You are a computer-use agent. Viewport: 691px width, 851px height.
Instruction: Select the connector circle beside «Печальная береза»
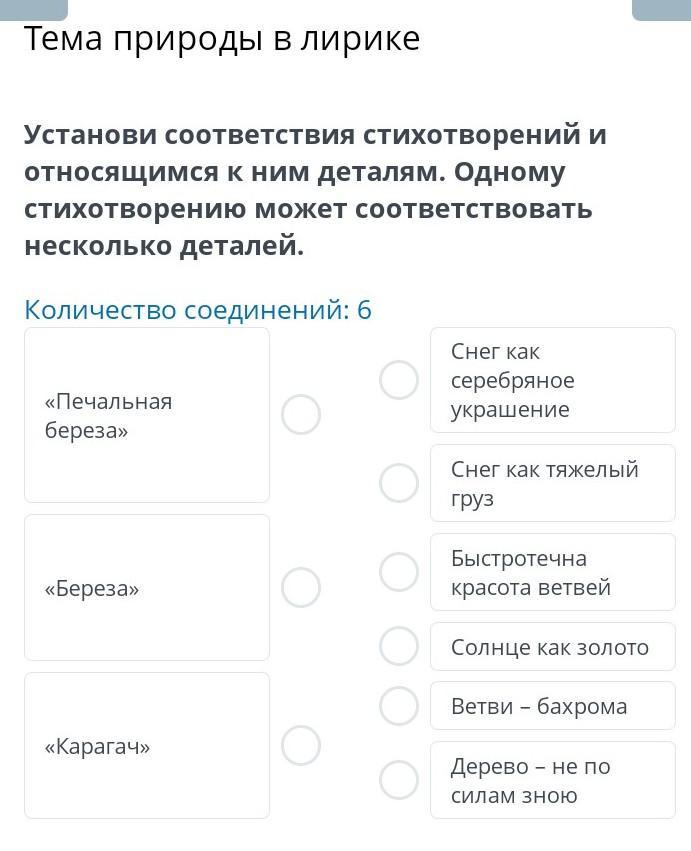301,414
